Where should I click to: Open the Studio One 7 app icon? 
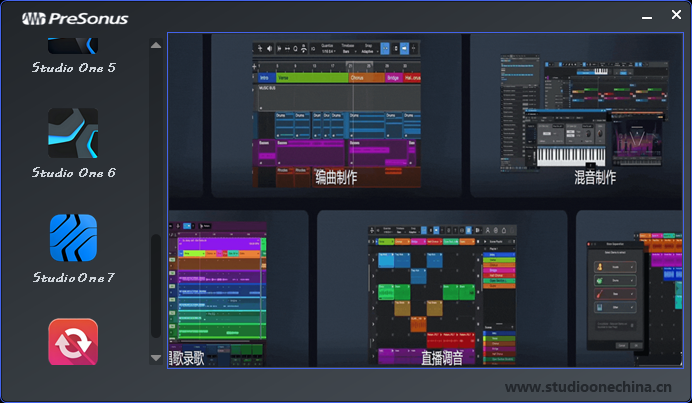(x=73, y=237)
